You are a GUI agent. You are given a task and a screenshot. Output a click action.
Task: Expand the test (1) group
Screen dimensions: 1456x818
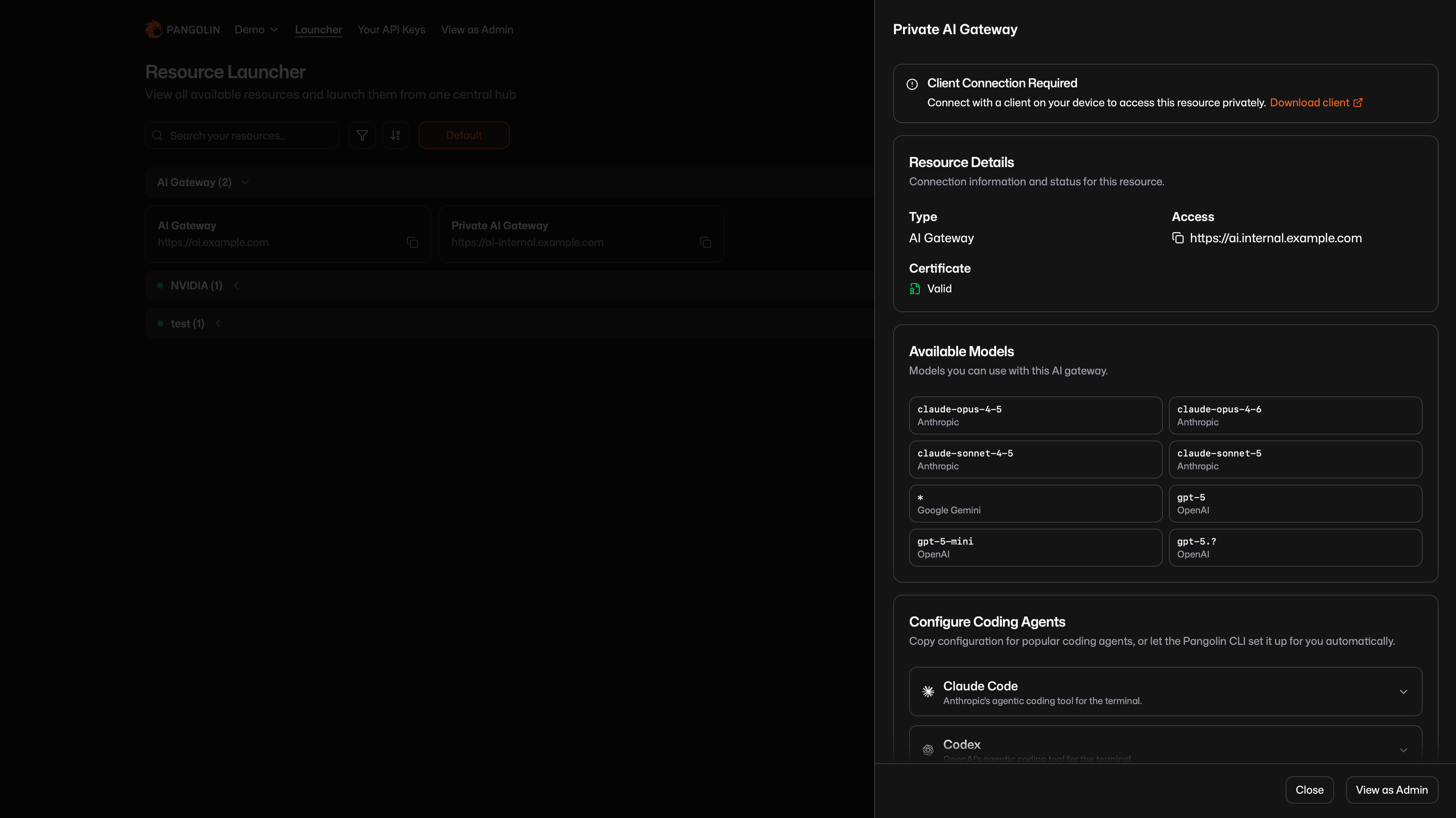pyautogui.click(x=218, y=323)
